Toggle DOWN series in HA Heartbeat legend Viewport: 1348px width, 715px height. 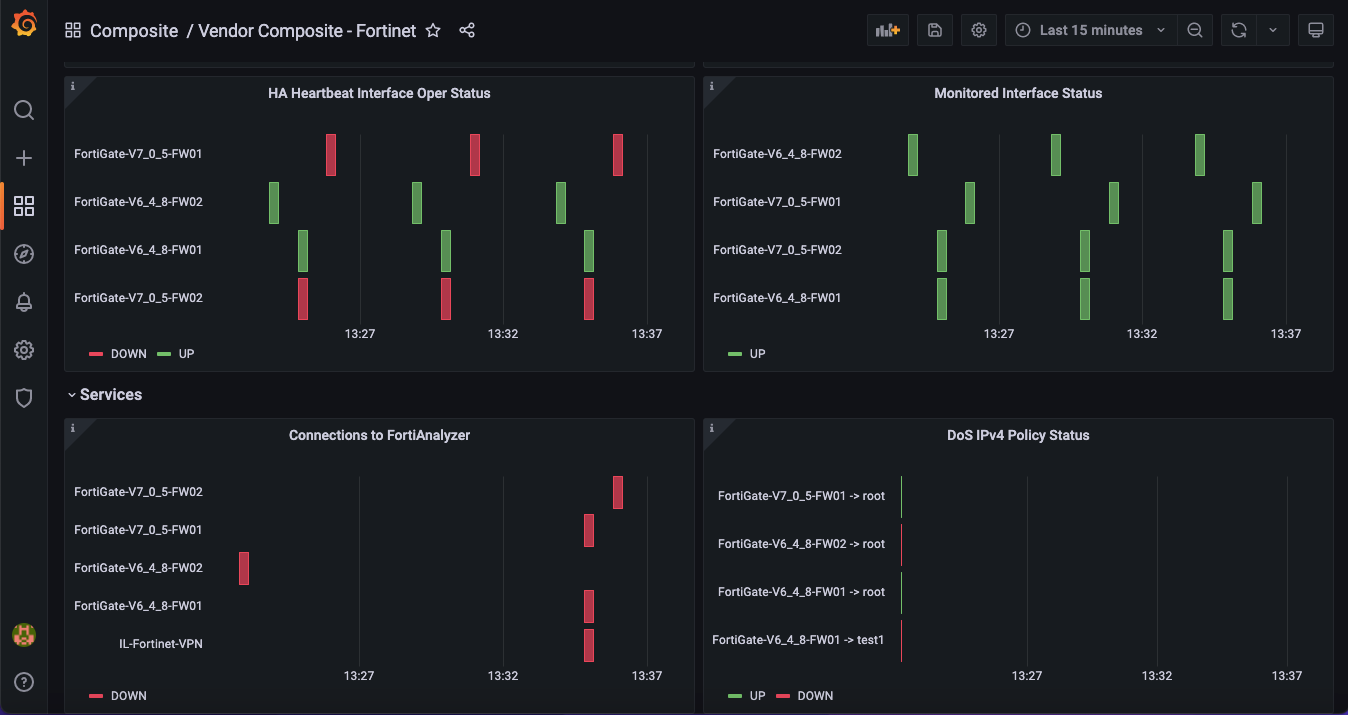point(118,354)
